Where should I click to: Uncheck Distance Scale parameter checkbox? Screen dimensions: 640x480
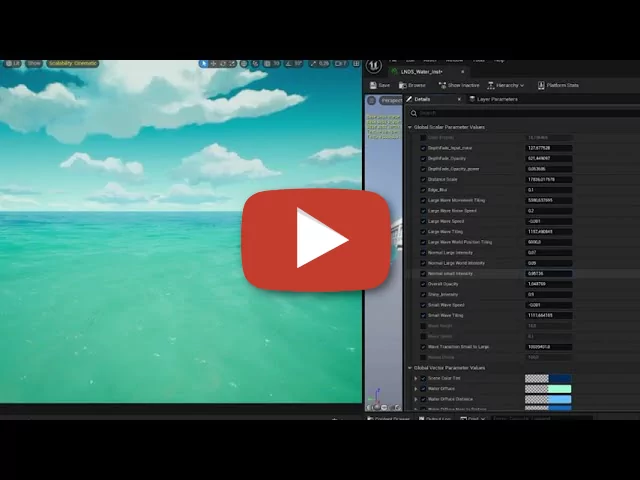[423, 180]
